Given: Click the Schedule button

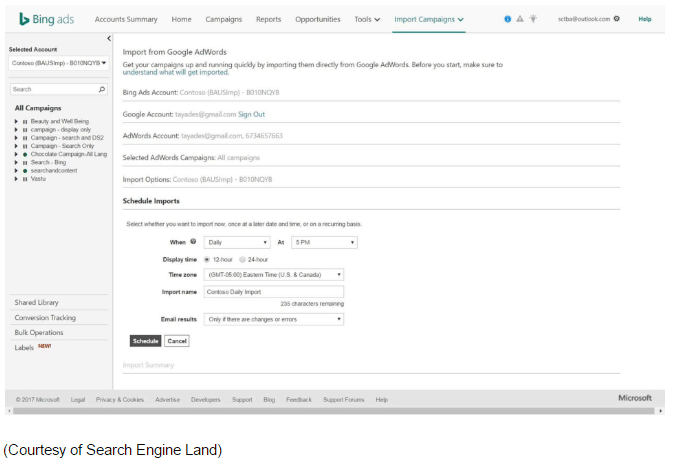Looking at the screenshot, I should [145, 341].
